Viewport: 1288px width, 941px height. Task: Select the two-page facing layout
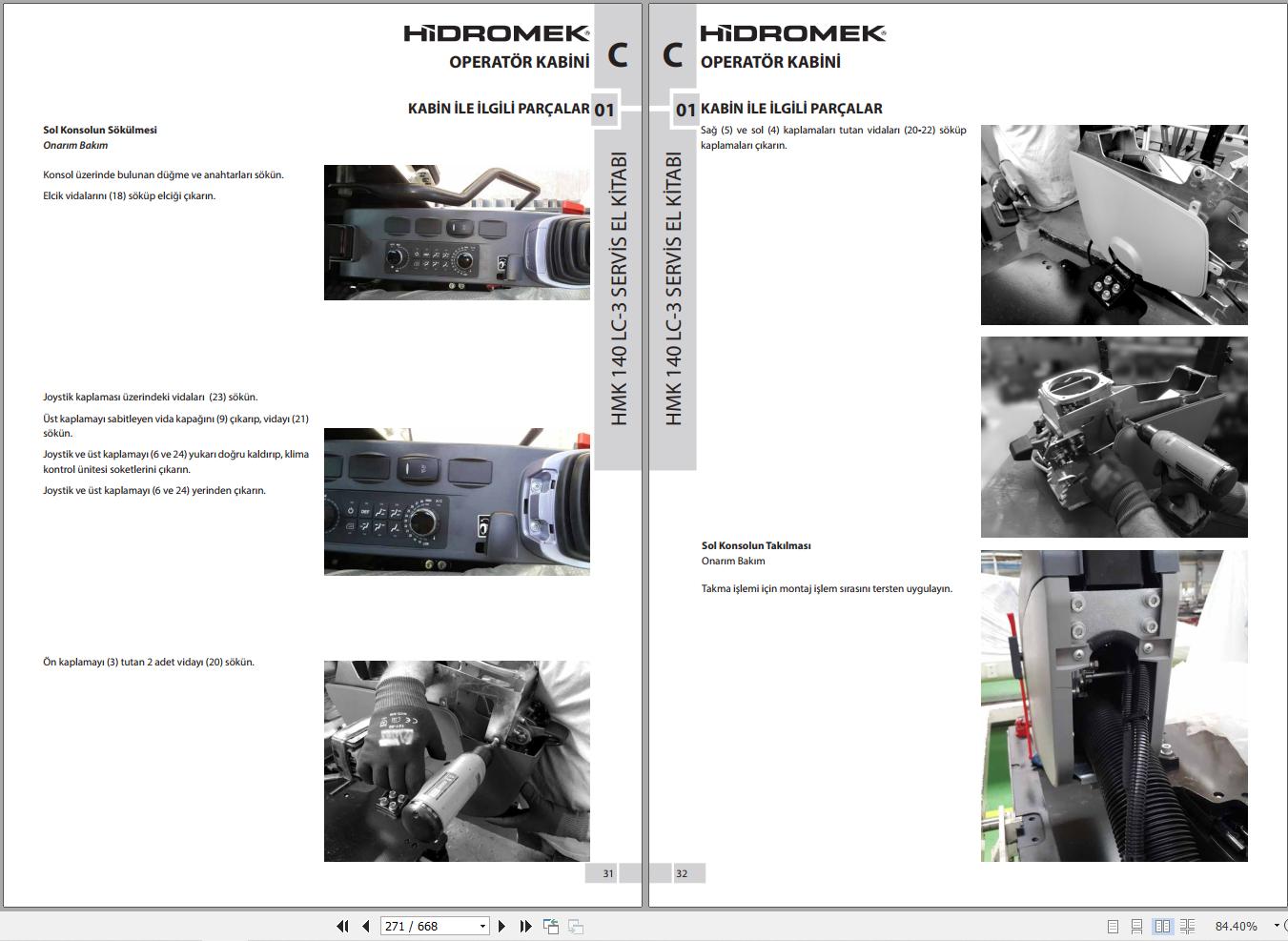click(x=1162, y=926)
